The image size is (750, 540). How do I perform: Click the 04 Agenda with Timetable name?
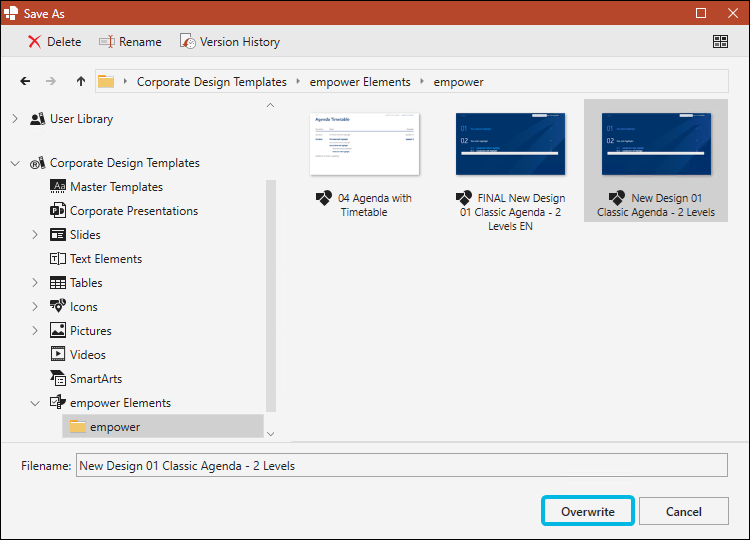(375, 205)
